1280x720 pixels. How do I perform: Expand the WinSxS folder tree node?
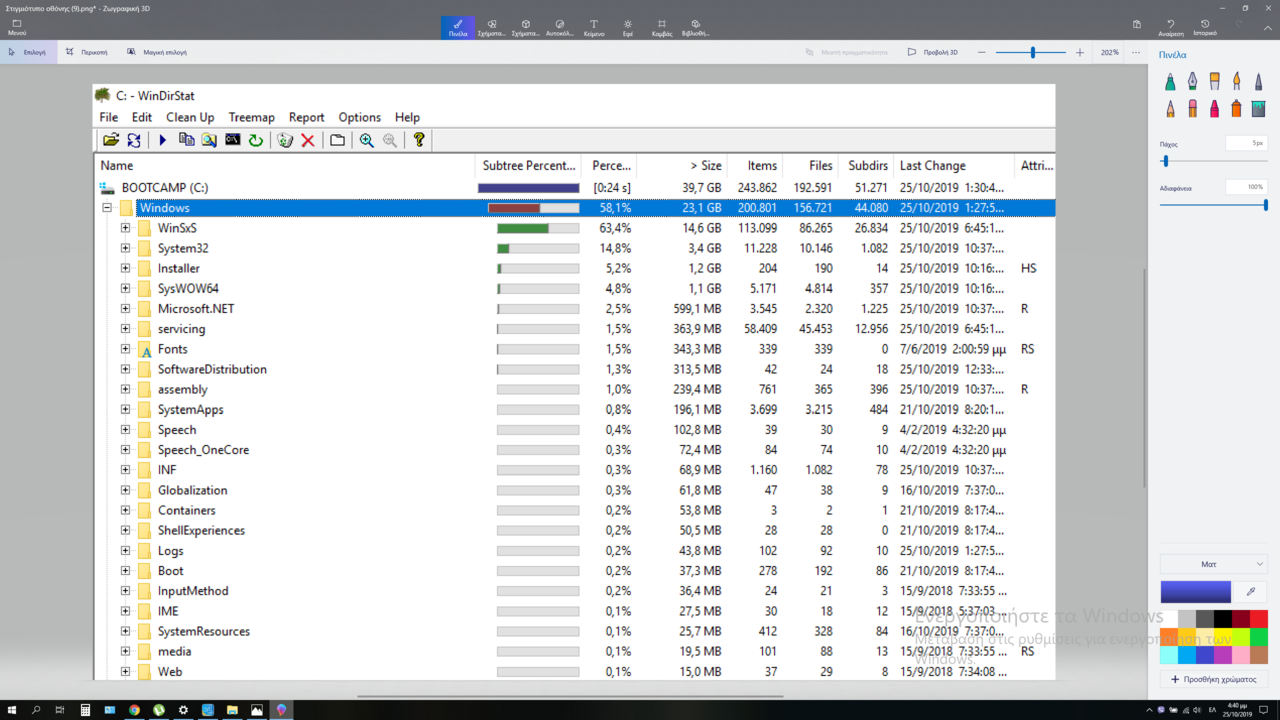point(125,228)
